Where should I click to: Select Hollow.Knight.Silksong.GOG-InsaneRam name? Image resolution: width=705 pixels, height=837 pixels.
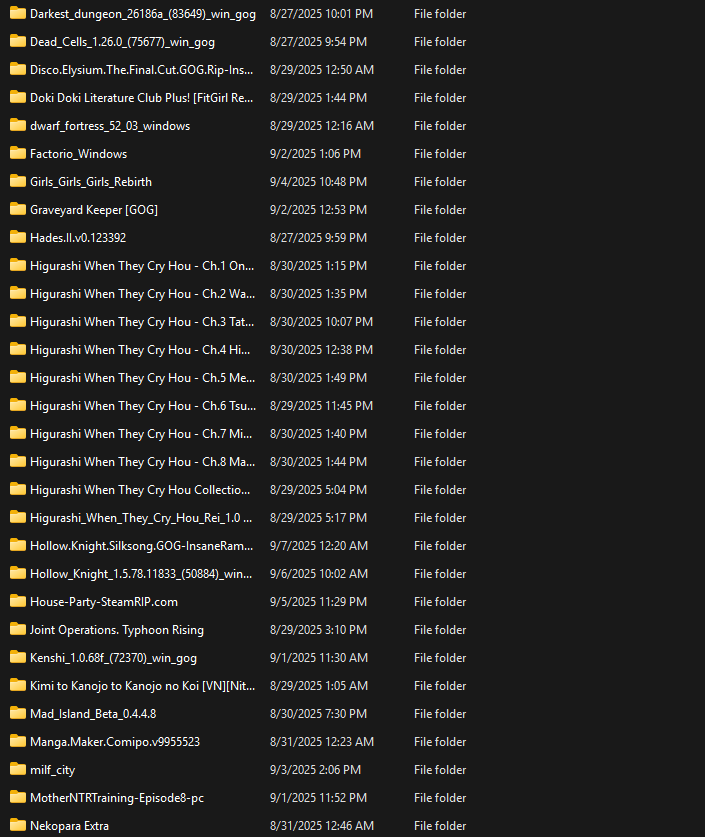point(141,546)
